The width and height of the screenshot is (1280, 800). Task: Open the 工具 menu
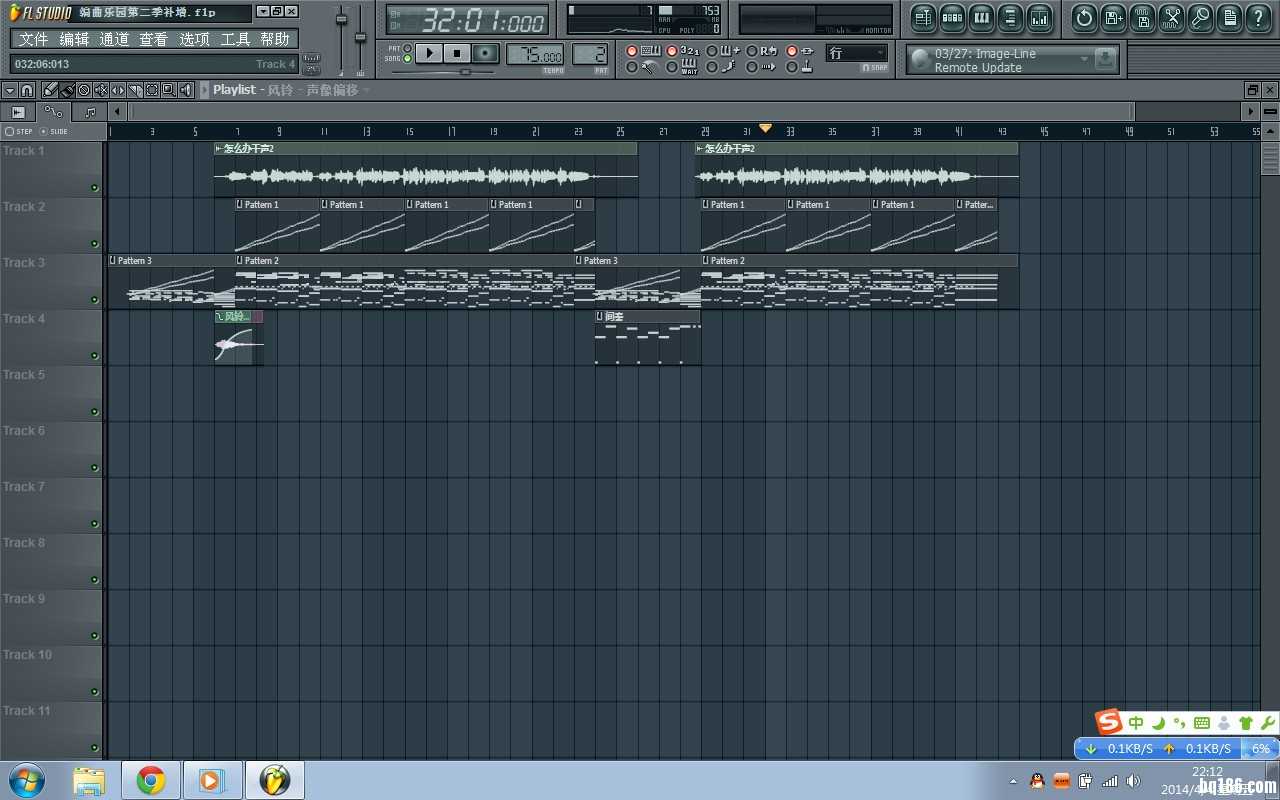[235, 39]
